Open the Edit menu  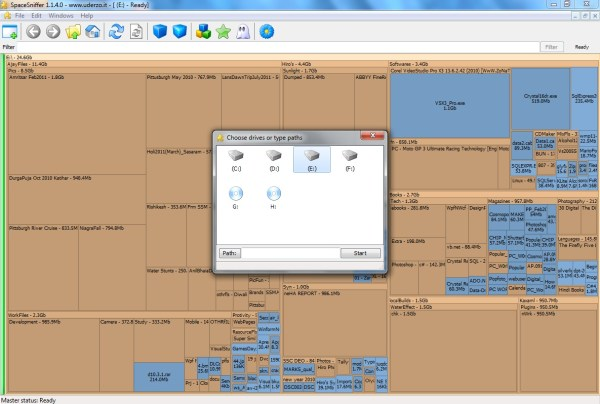(x=36, y=16)
